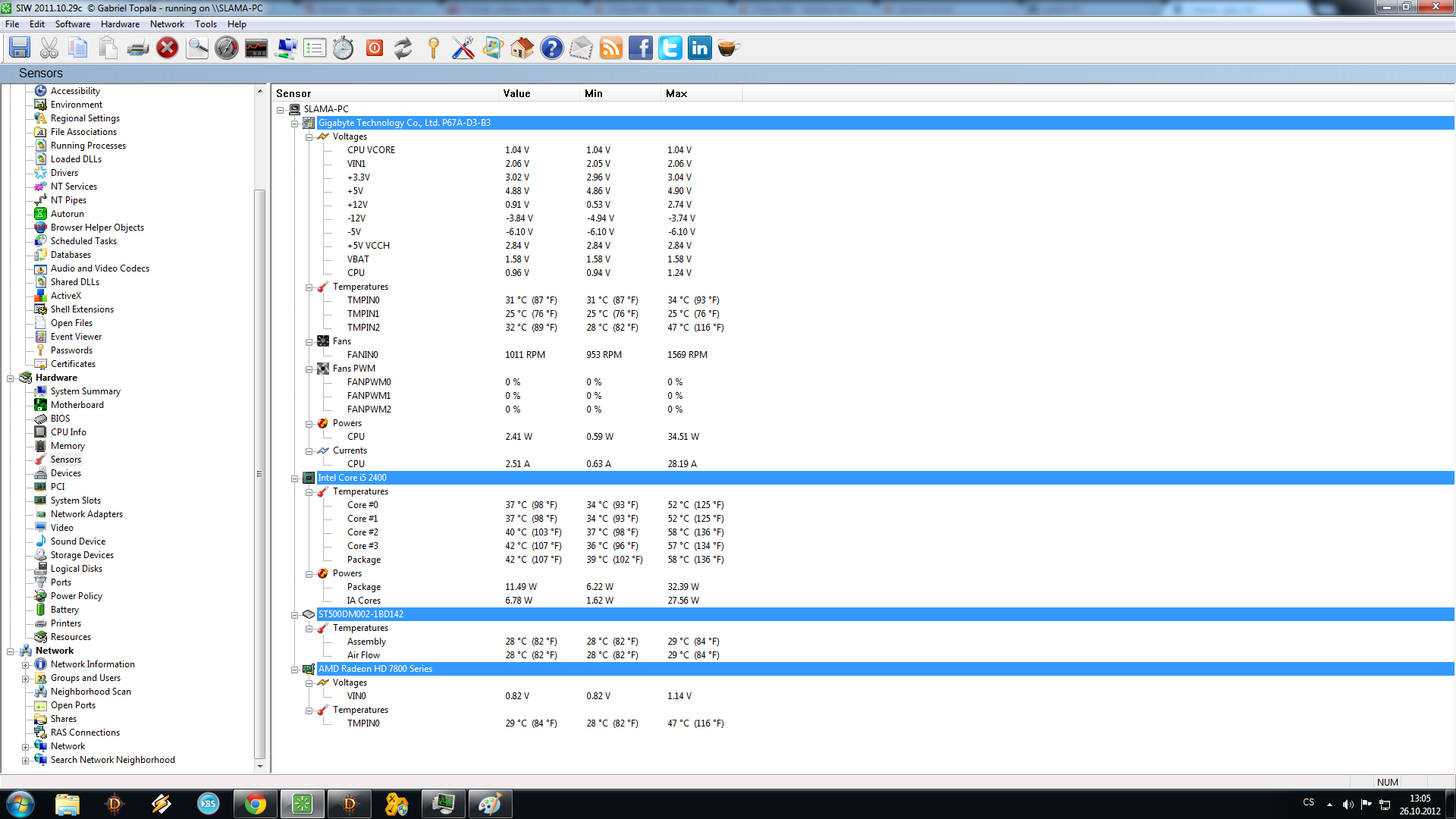Screen dimensions: 1456x819
Task: Click the red power shutdown toolbar icon
Action: (375, 48)
